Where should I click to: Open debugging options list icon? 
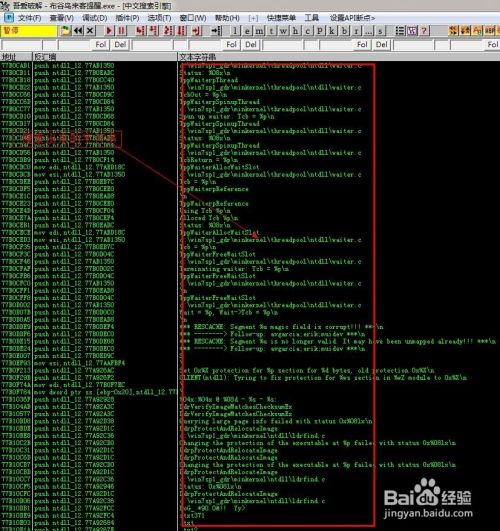pyautogui.click(x=400, y=31)
